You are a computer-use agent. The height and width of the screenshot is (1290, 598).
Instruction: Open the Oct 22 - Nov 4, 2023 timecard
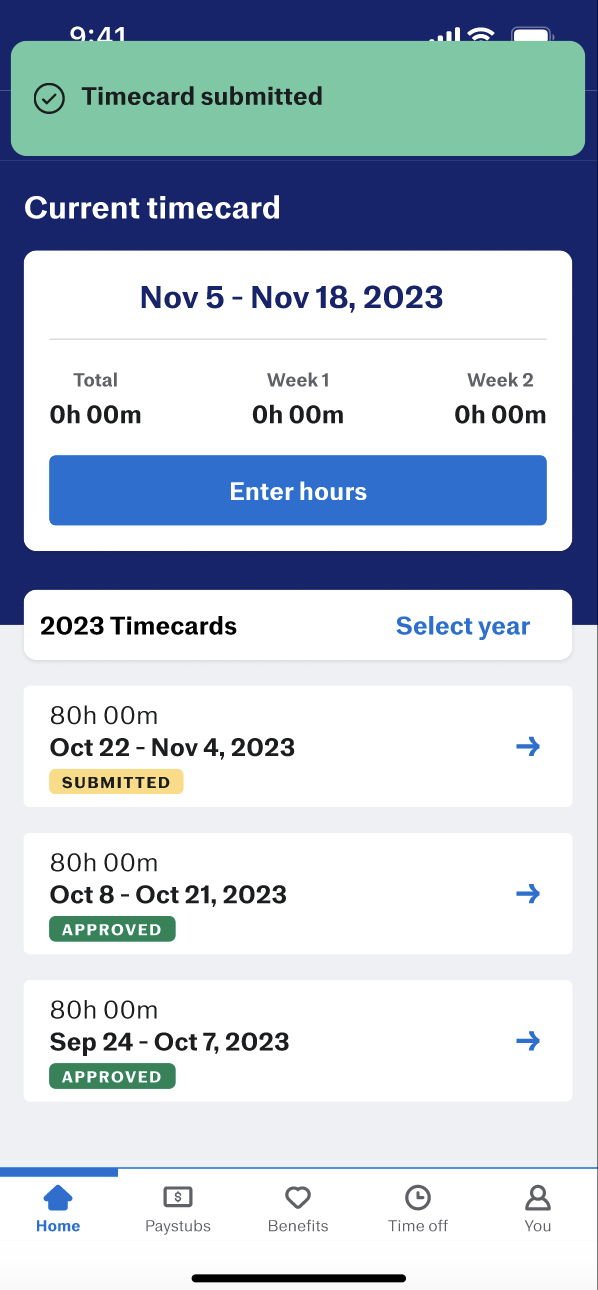pos(298,746)
